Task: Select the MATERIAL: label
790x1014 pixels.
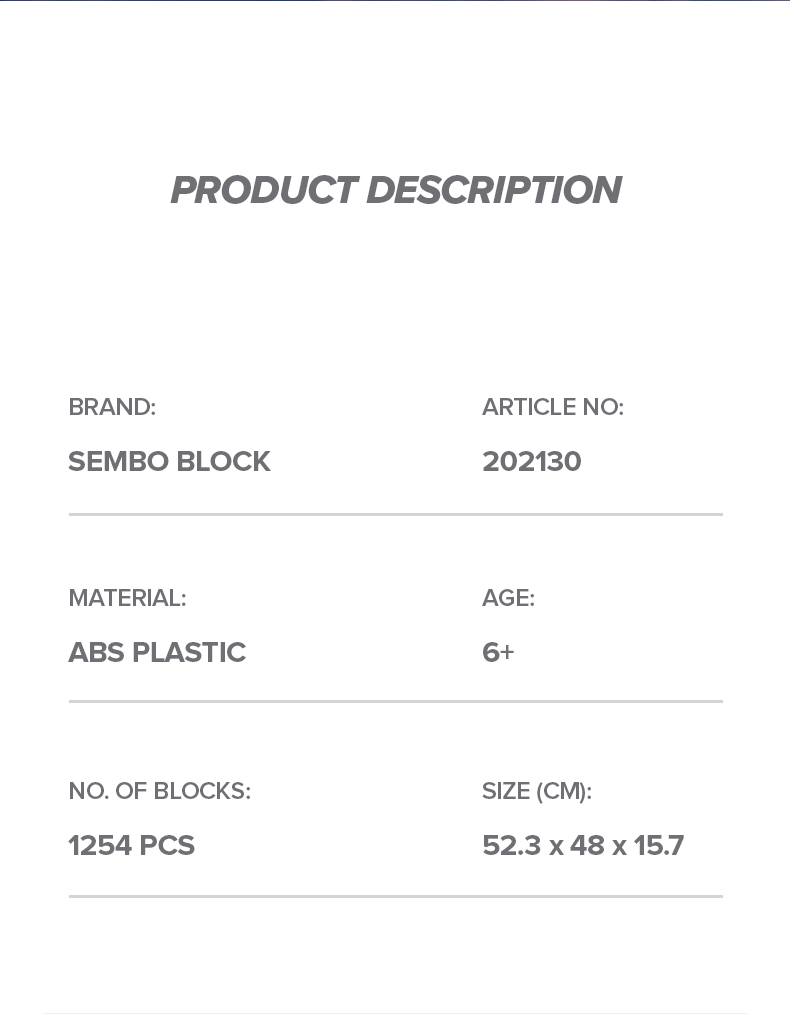Action: pos(127,598)
